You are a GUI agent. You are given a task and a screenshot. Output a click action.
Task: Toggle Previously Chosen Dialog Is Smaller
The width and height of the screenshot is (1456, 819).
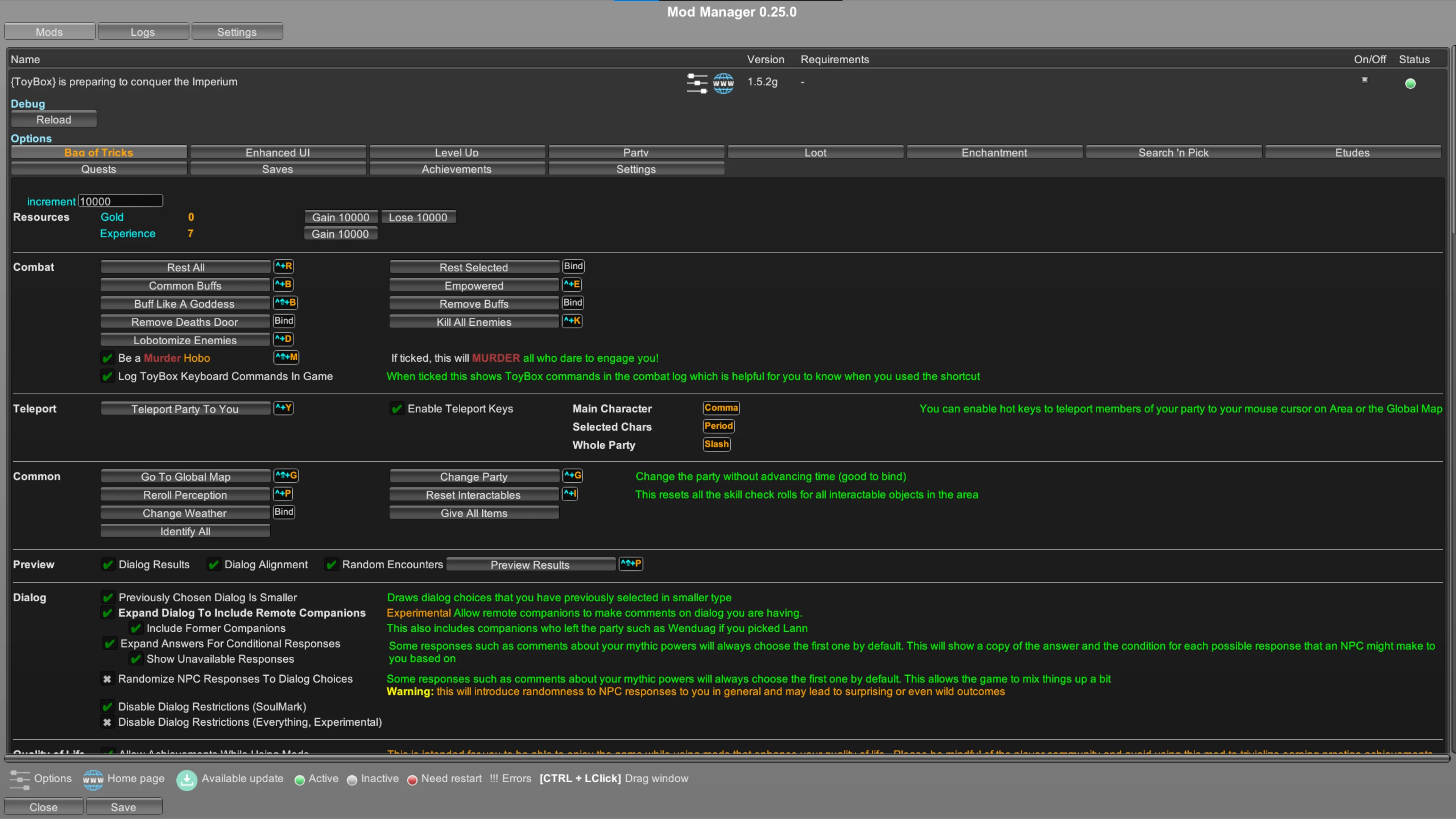[107, 598]
